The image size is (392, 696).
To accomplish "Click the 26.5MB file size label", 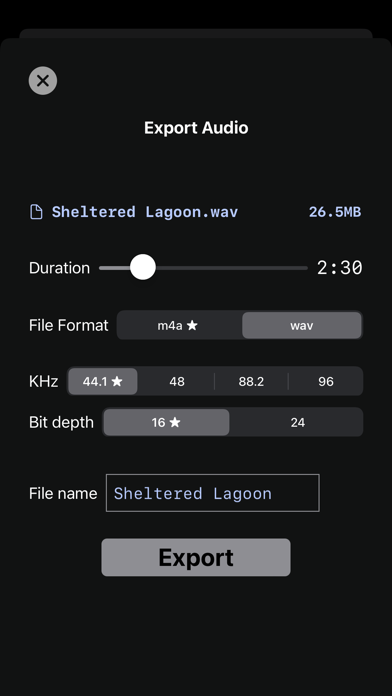I will [x=335, y=212].
